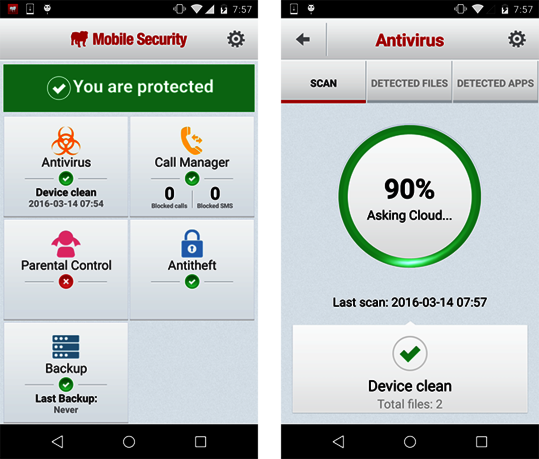Click Parental Control red X status

click(66, 282)
